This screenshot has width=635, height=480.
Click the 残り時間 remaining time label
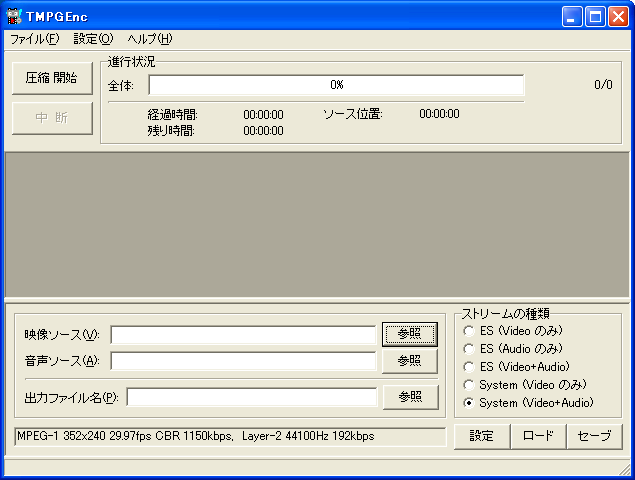coord(171,131)
